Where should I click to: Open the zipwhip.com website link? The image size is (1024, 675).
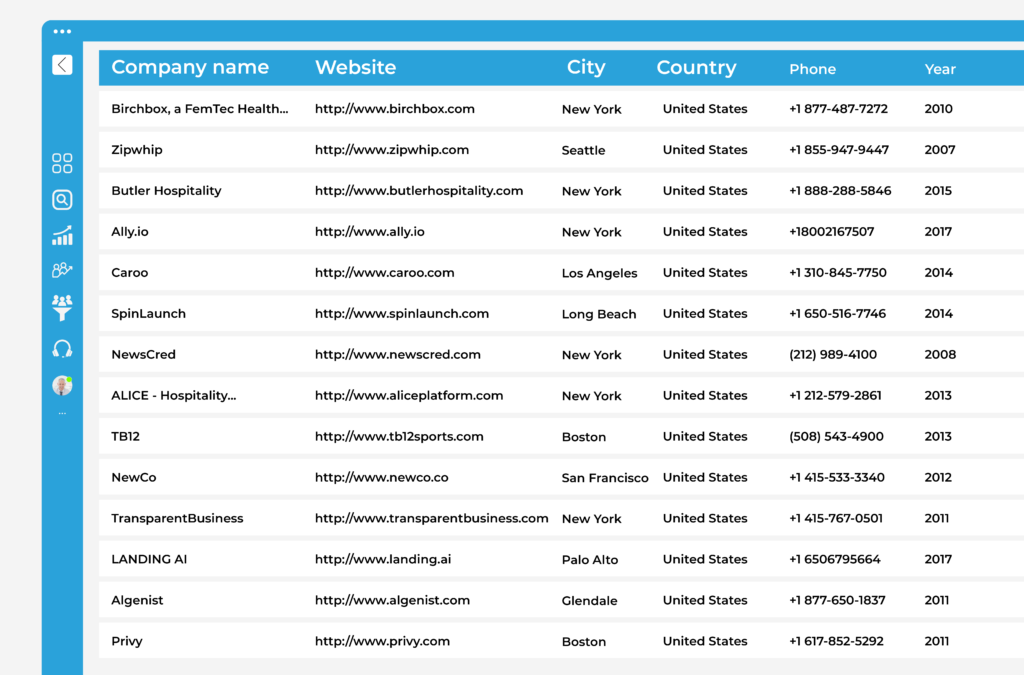(391, 150)
